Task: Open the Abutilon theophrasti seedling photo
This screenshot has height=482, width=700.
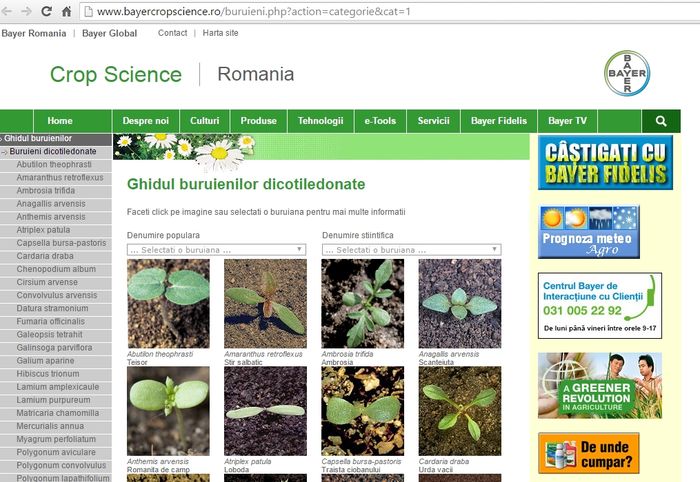Action: click(x=168, y=303)
